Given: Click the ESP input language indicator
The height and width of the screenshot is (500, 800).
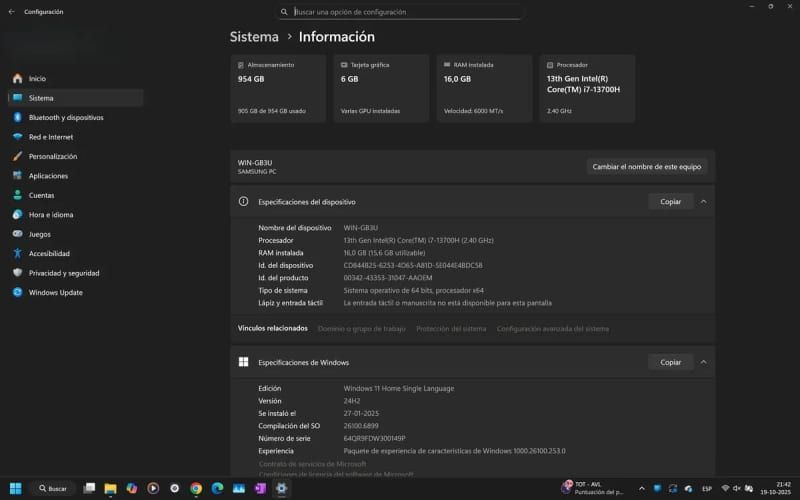Looking at the screenshot, I should [707, 489].
